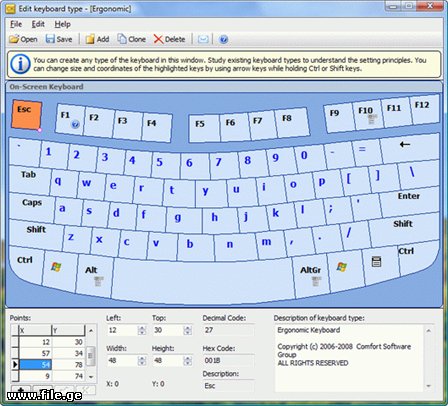Adjust the Width spinner arrows
The image size is (448, 406).
tap(142, 361)
